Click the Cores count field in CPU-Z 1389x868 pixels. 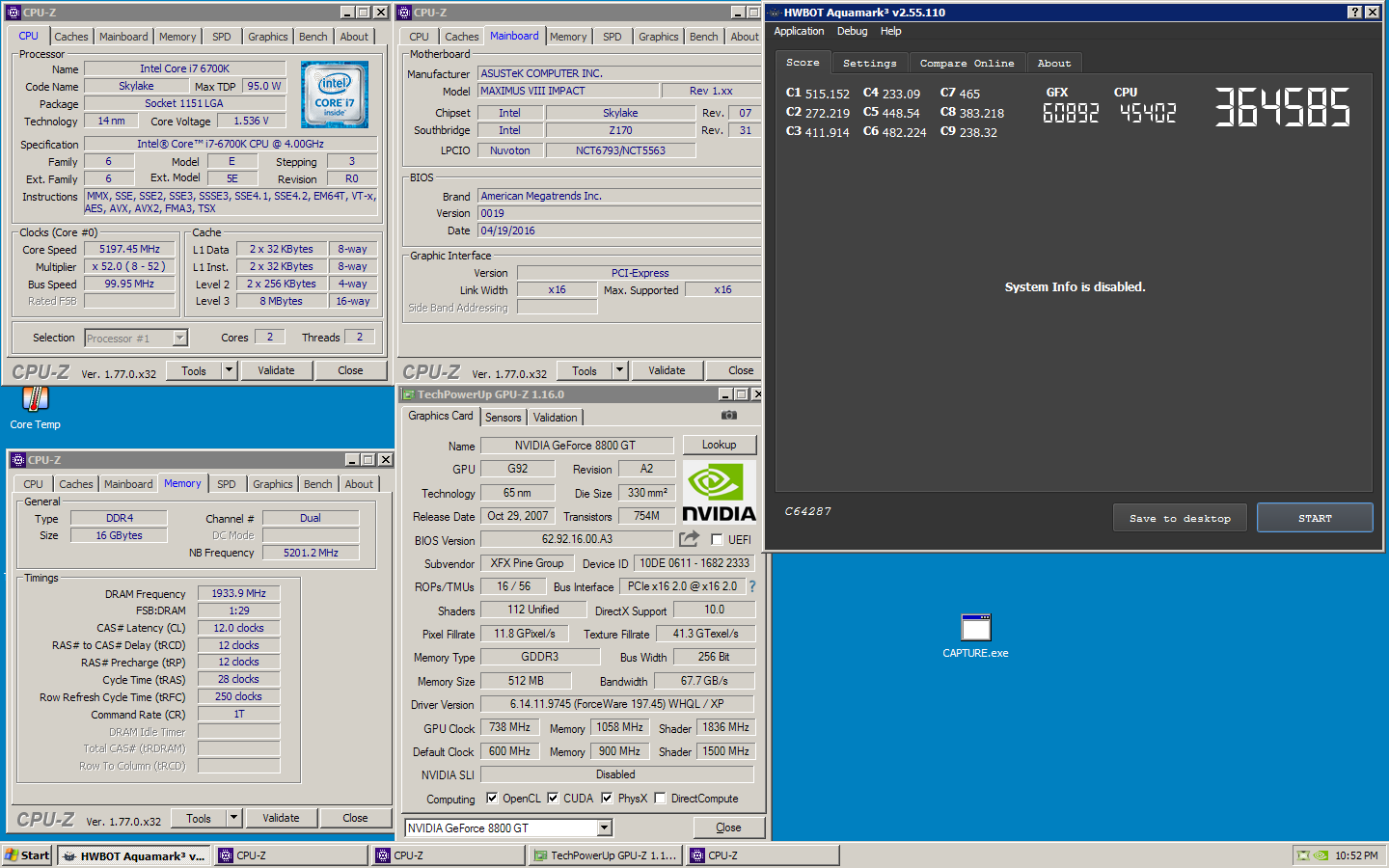click(270, 338)
